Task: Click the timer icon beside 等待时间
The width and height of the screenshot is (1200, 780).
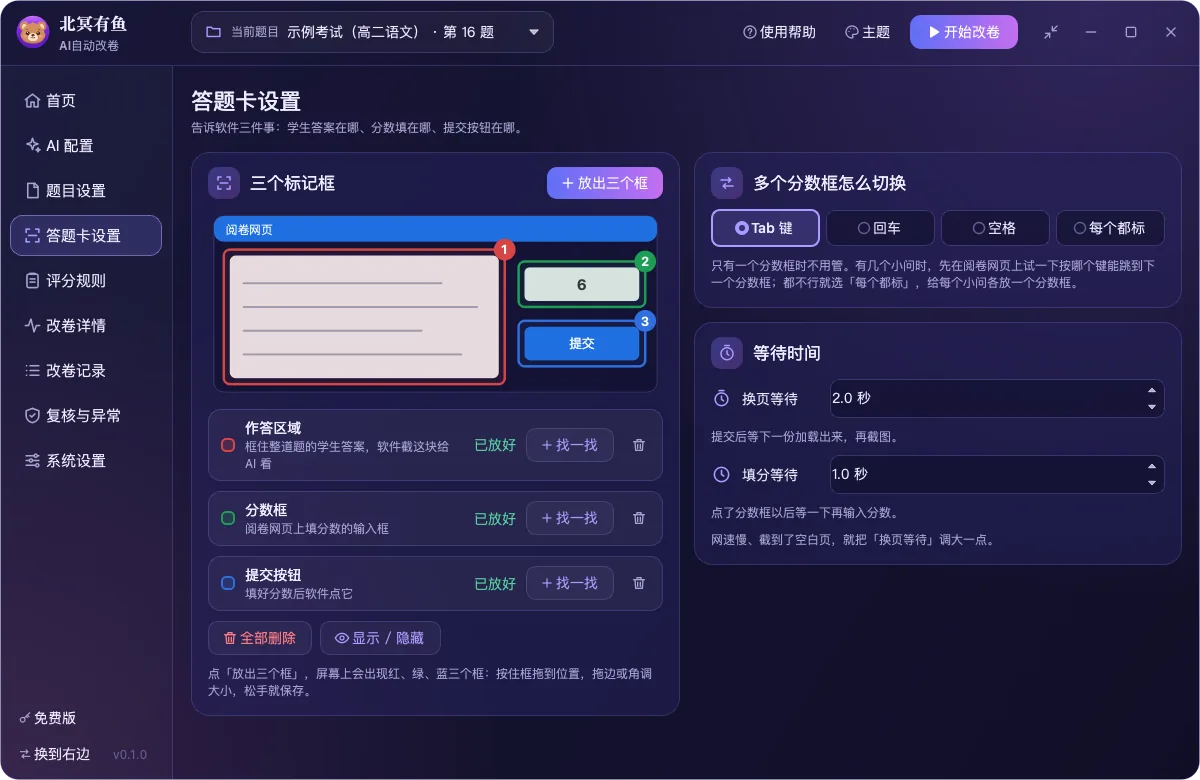Action: coord(727,353)
